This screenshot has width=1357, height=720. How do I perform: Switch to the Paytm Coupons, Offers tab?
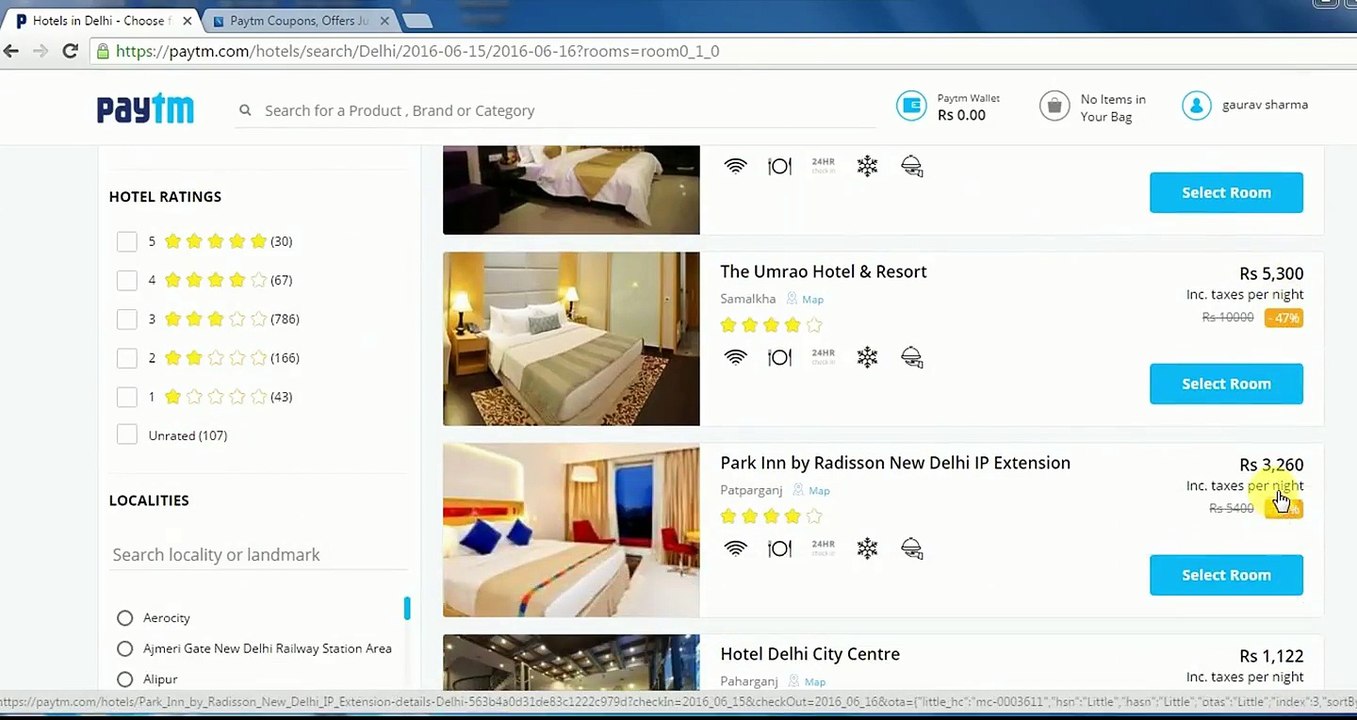(300, 20)
